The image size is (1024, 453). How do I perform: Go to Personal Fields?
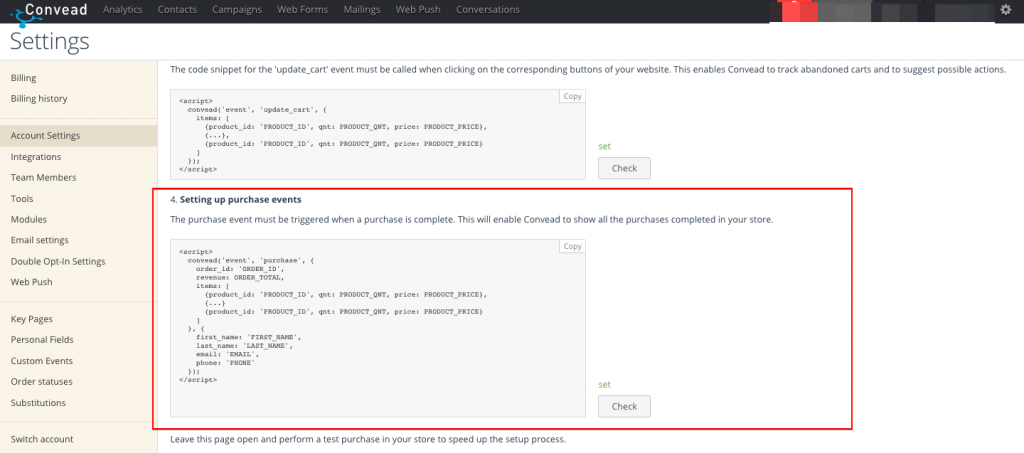(42, 339)
